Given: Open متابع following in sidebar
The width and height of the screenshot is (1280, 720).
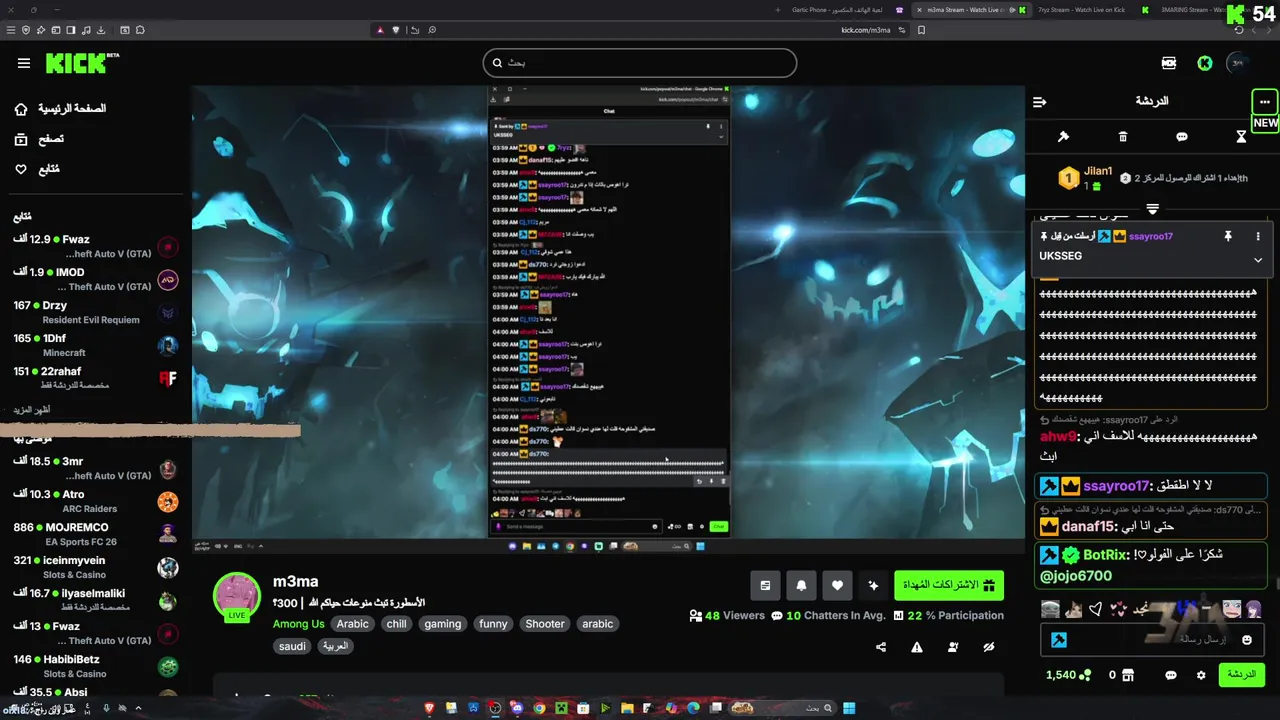Looking at the screenshot, I should (36, 169).
